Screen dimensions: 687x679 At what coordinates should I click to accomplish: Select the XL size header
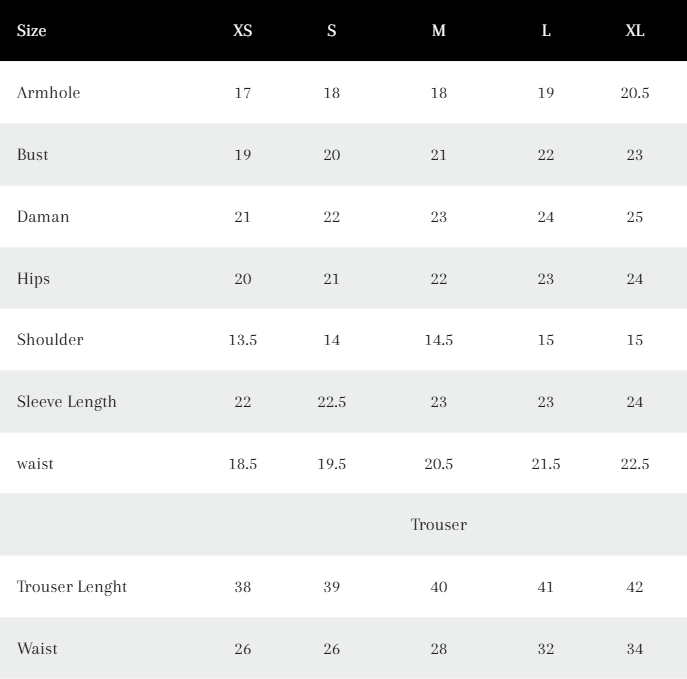click(x=634, y=31)
